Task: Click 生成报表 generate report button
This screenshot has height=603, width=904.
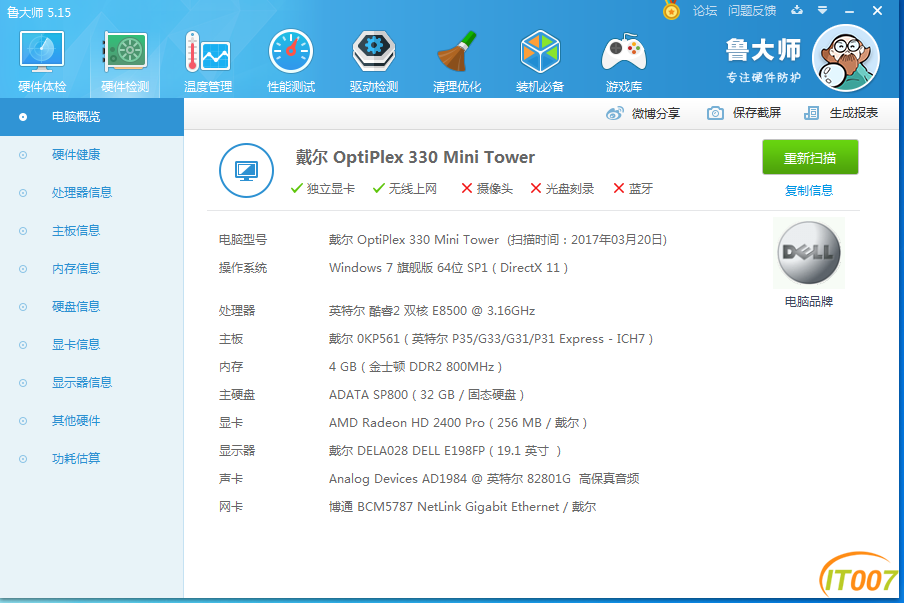Action: pyautogui.click(x=841, y=113)
